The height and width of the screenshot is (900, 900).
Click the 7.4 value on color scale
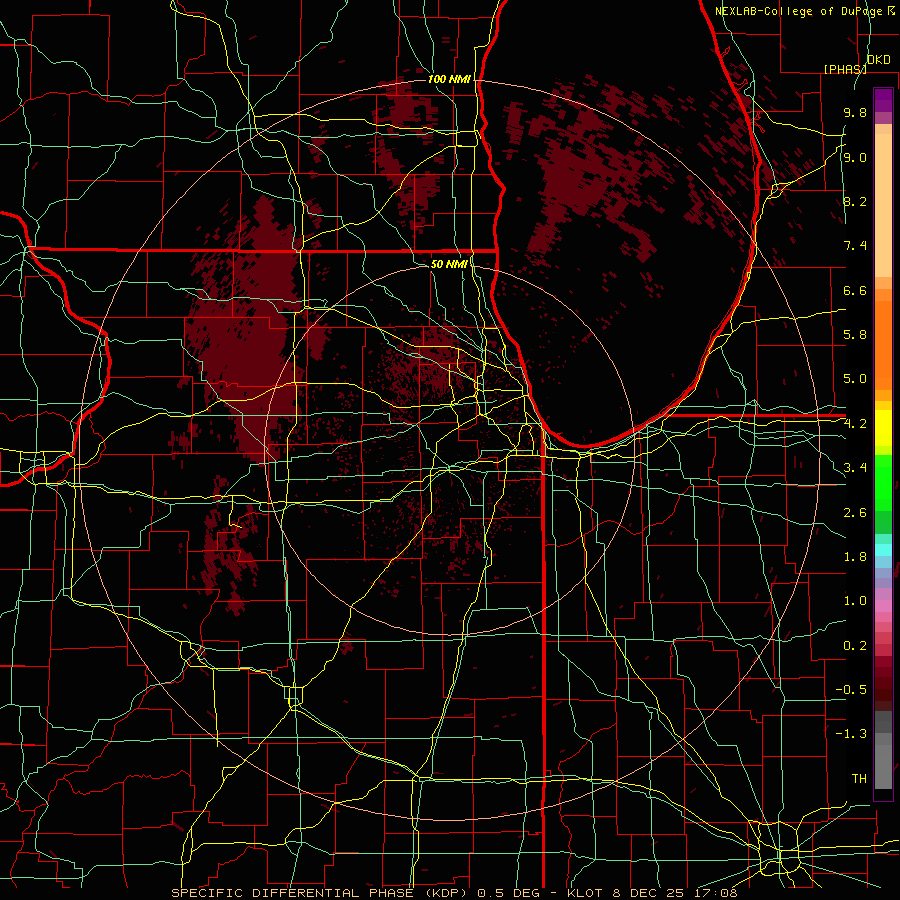tap(855, 246)
